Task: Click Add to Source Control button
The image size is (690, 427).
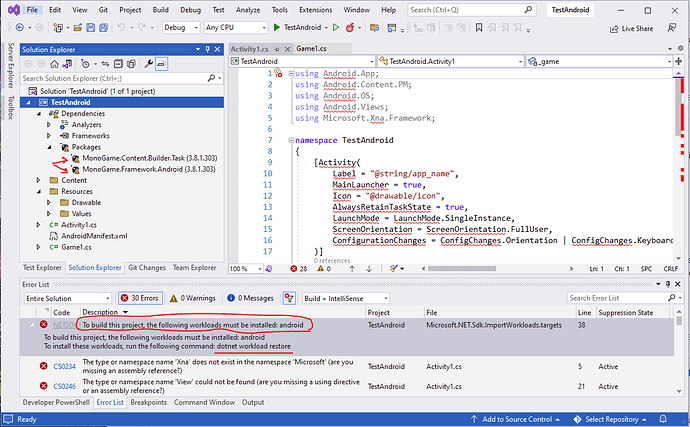Action: tap(516, 419)
